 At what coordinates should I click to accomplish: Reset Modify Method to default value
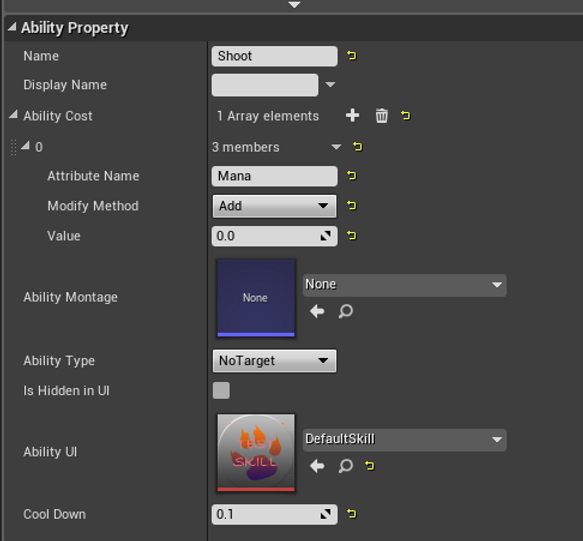(x=352, y=205)
